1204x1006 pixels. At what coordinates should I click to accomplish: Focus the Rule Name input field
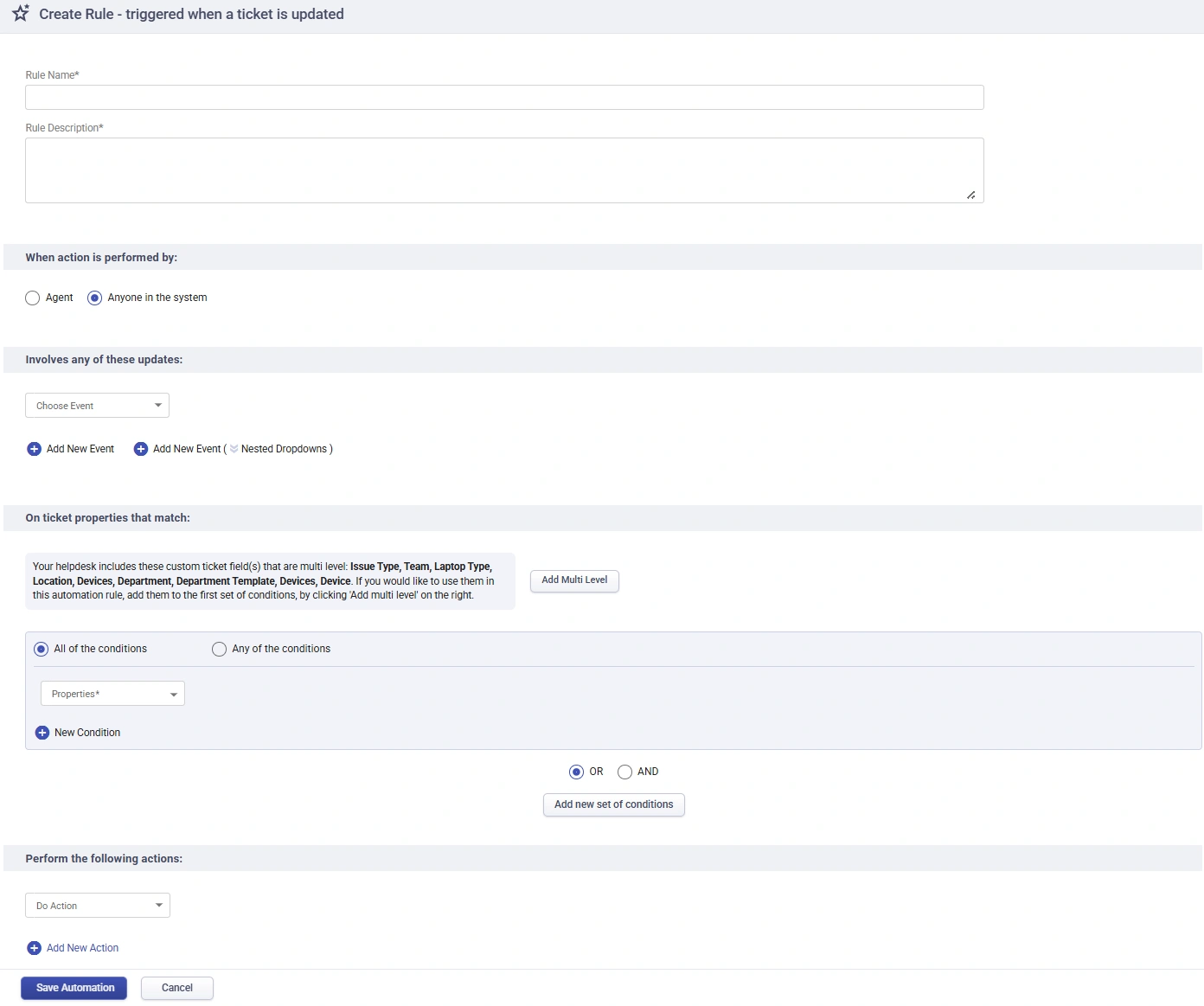pyautogui.click(x=504, y=98)
